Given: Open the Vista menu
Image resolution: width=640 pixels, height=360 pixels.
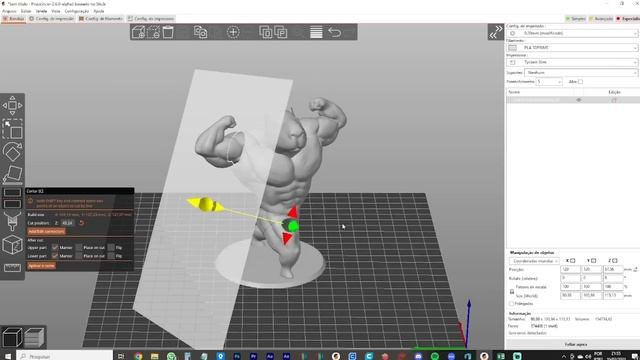Looking at the screenshot, I should pyautogui.click(x=56, y=11).
